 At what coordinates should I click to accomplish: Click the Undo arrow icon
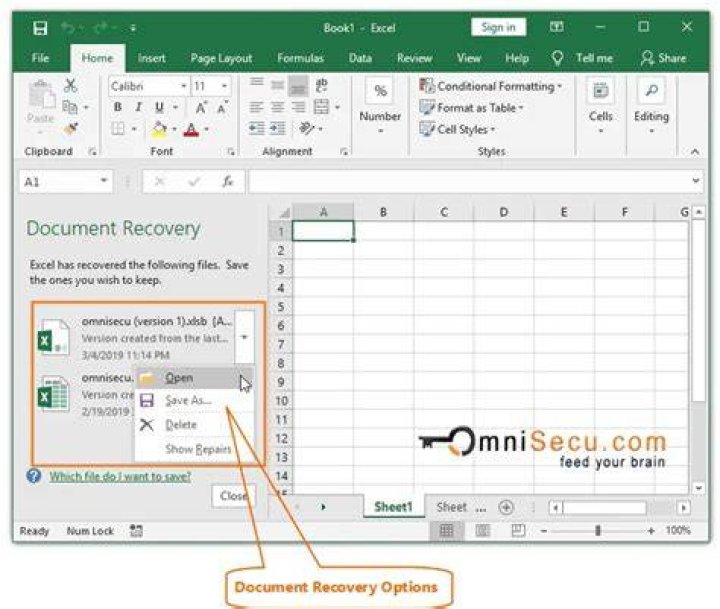68,28
